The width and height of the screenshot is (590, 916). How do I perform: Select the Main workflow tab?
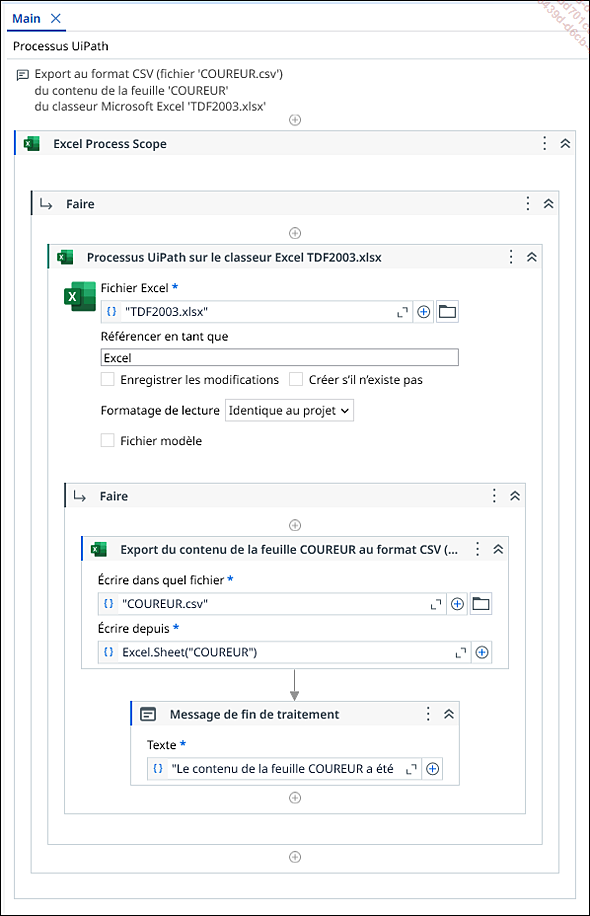tap(26, 19)
